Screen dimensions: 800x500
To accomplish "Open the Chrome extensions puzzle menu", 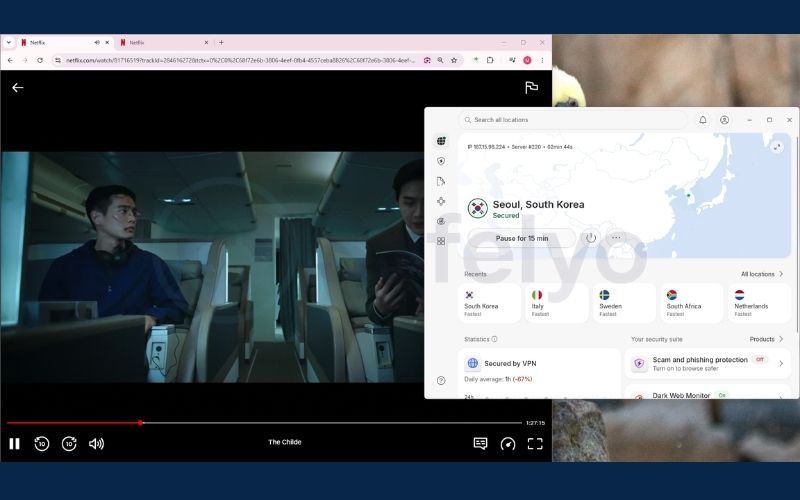I will click(x=490, y=60).
